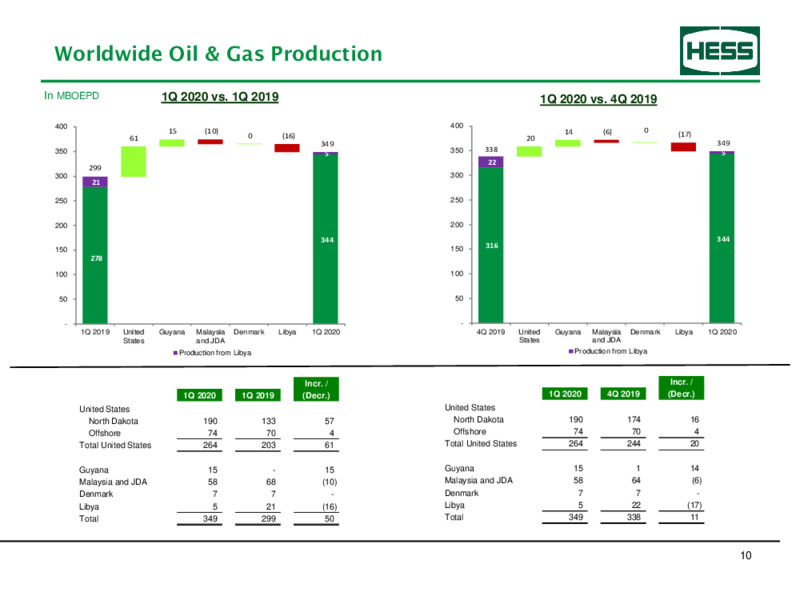Click the Total 4Q 2019 value 338 in the right table
The width and height of the screenshot is (800, 600).
pos(634,517)
